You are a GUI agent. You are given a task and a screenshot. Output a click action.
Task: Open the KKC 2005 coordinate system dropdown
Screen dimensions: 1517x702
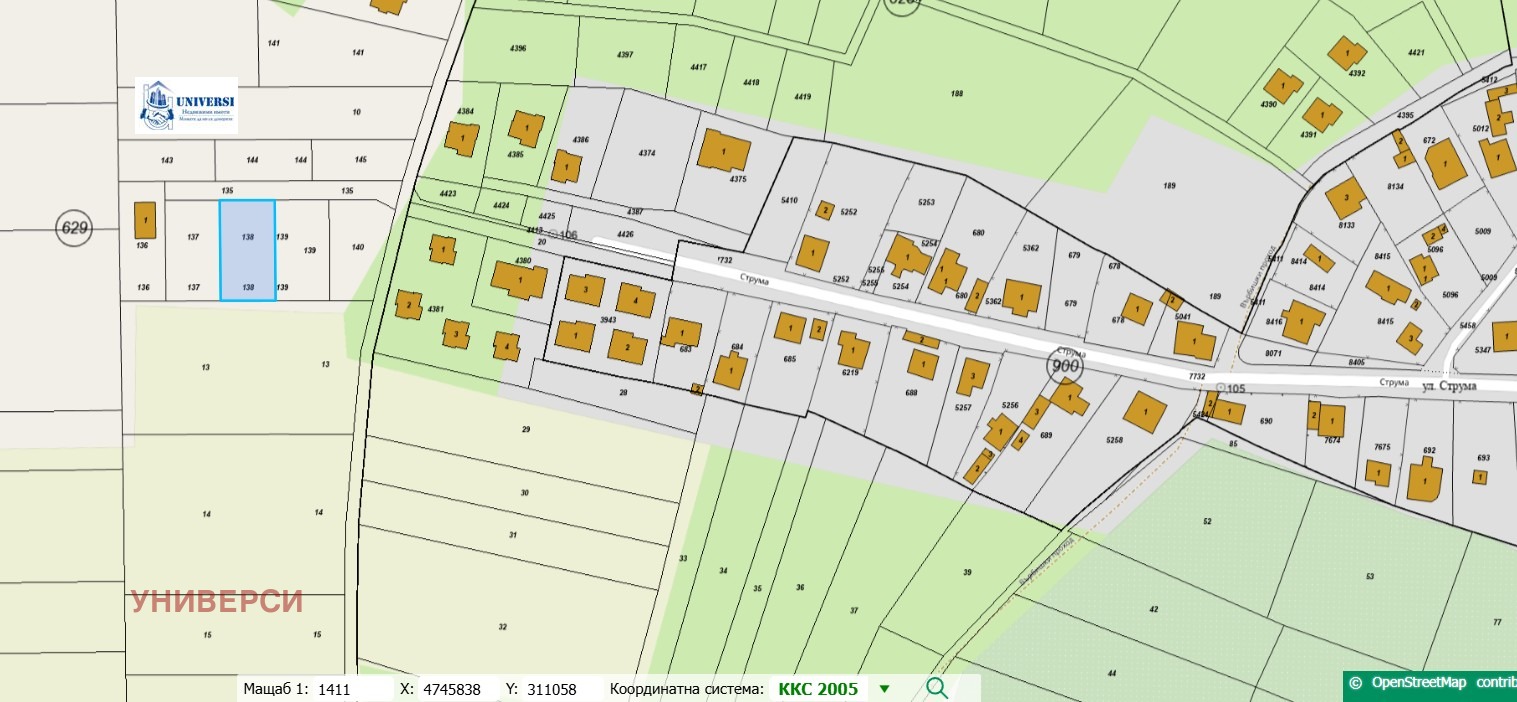tap(818, 689)
